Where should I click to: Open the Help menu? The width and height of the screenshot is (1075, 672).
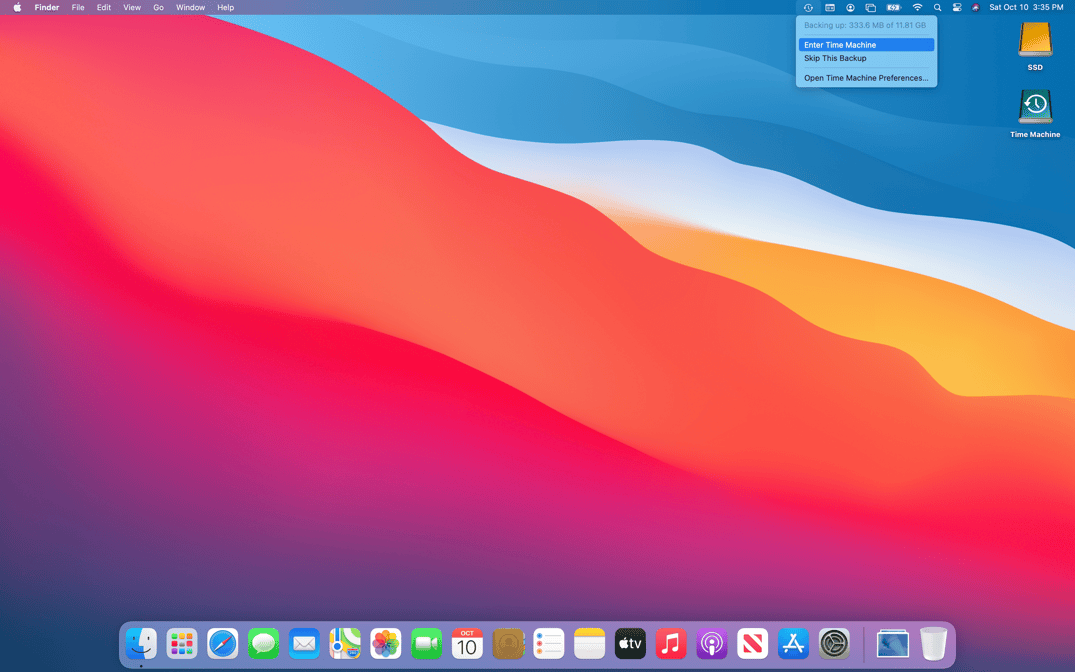[226, 8]
